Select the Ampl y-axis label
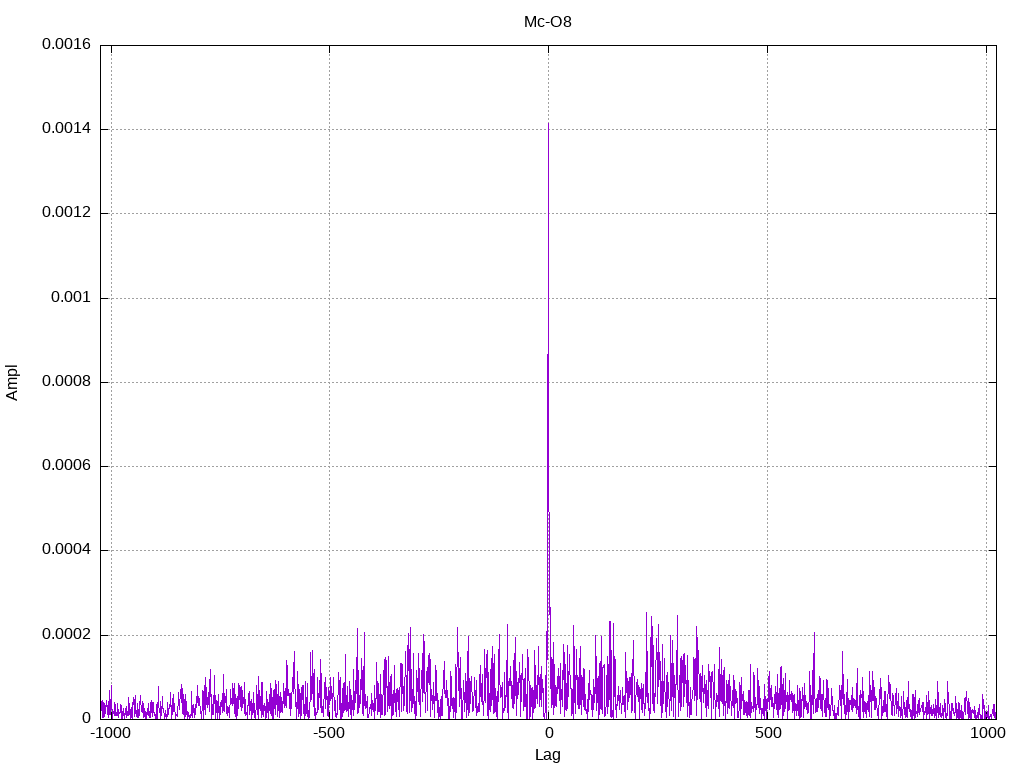This screenshot has width=1024, height=768. point(12,382)
